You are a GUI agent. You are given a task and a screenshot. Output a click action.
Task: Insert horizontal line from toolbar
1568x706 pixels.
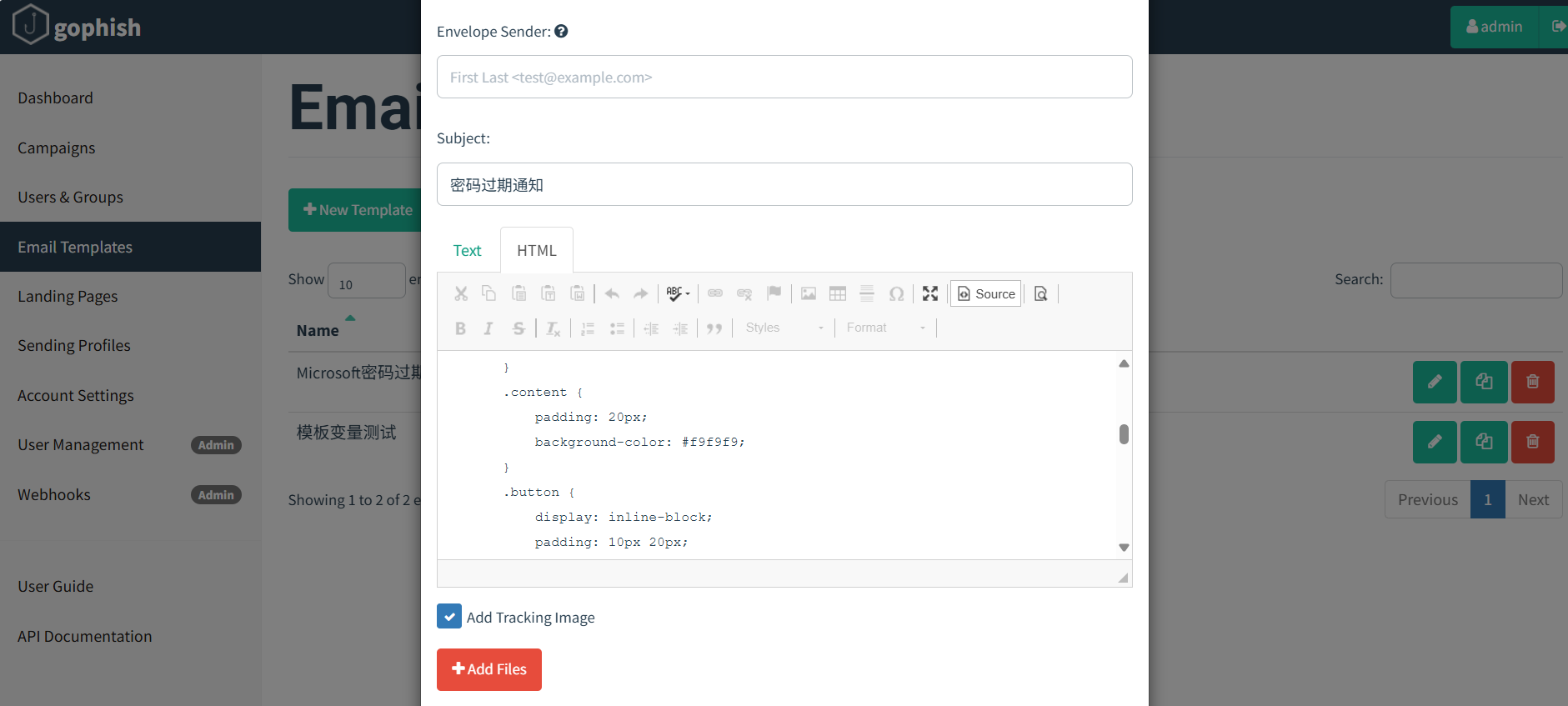coord(867,293)
